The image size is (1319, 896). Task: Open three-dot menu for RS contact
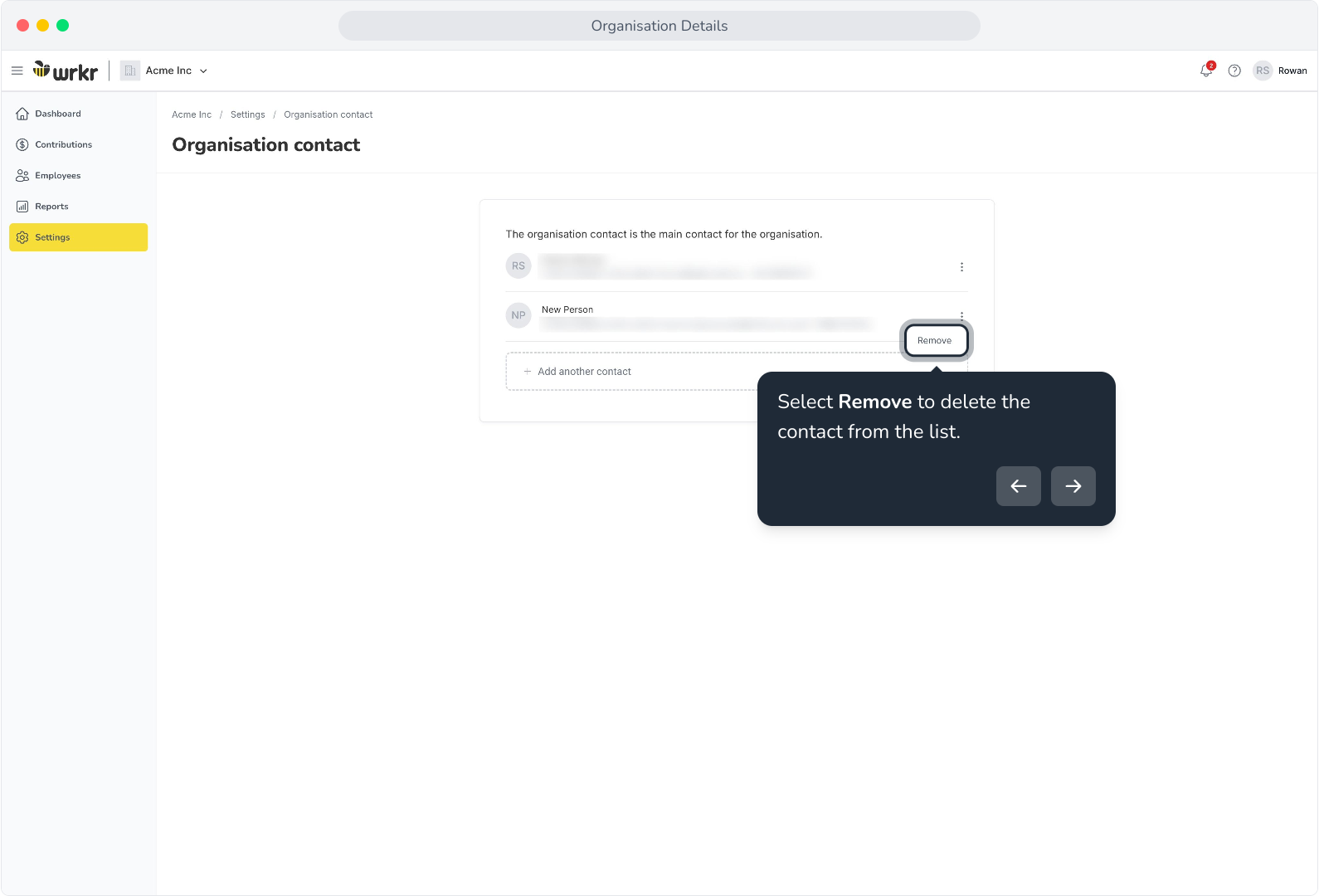coord(961,267)
